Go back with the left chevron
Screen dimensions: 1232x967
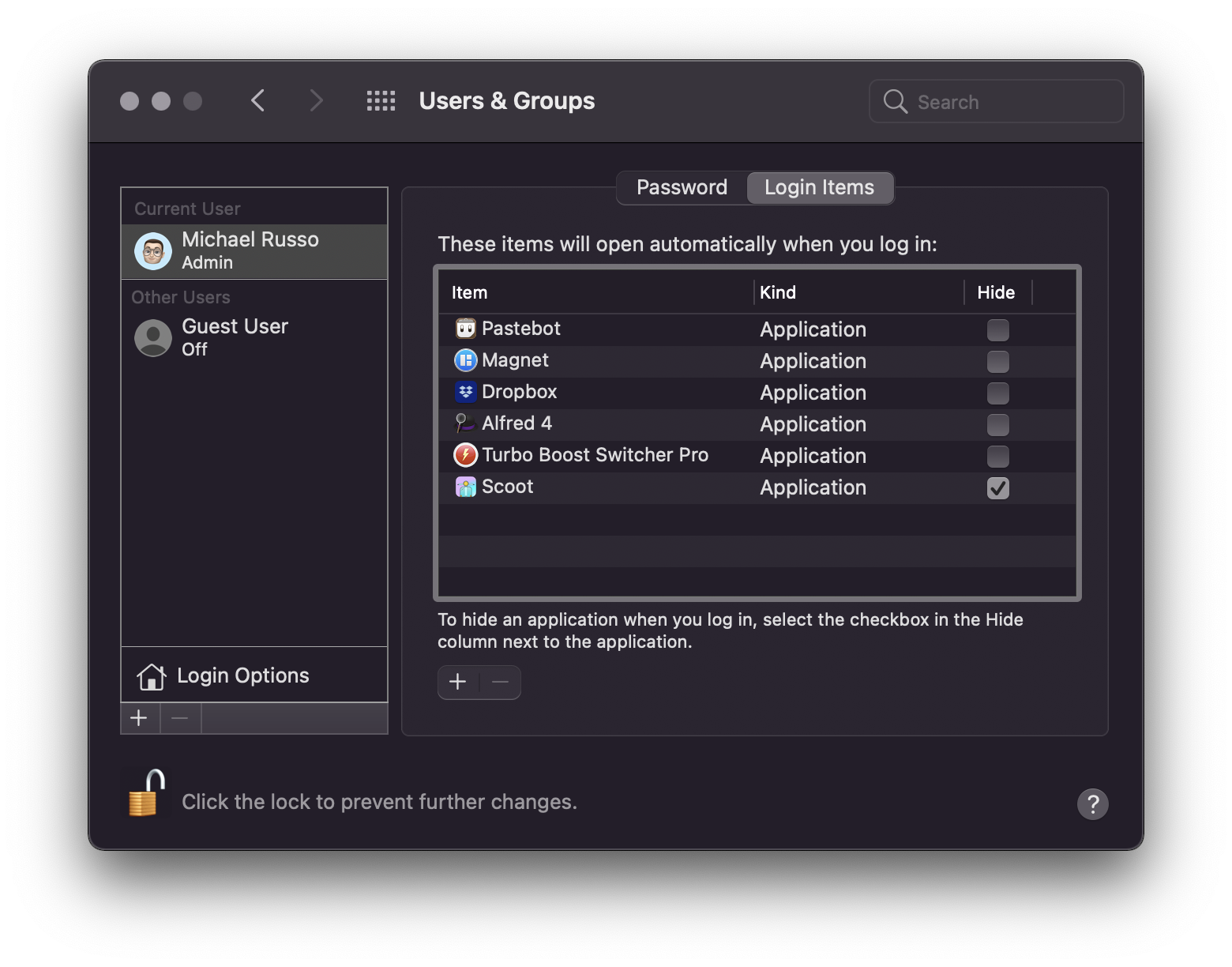pyautogui.click(x=257, y=101)
